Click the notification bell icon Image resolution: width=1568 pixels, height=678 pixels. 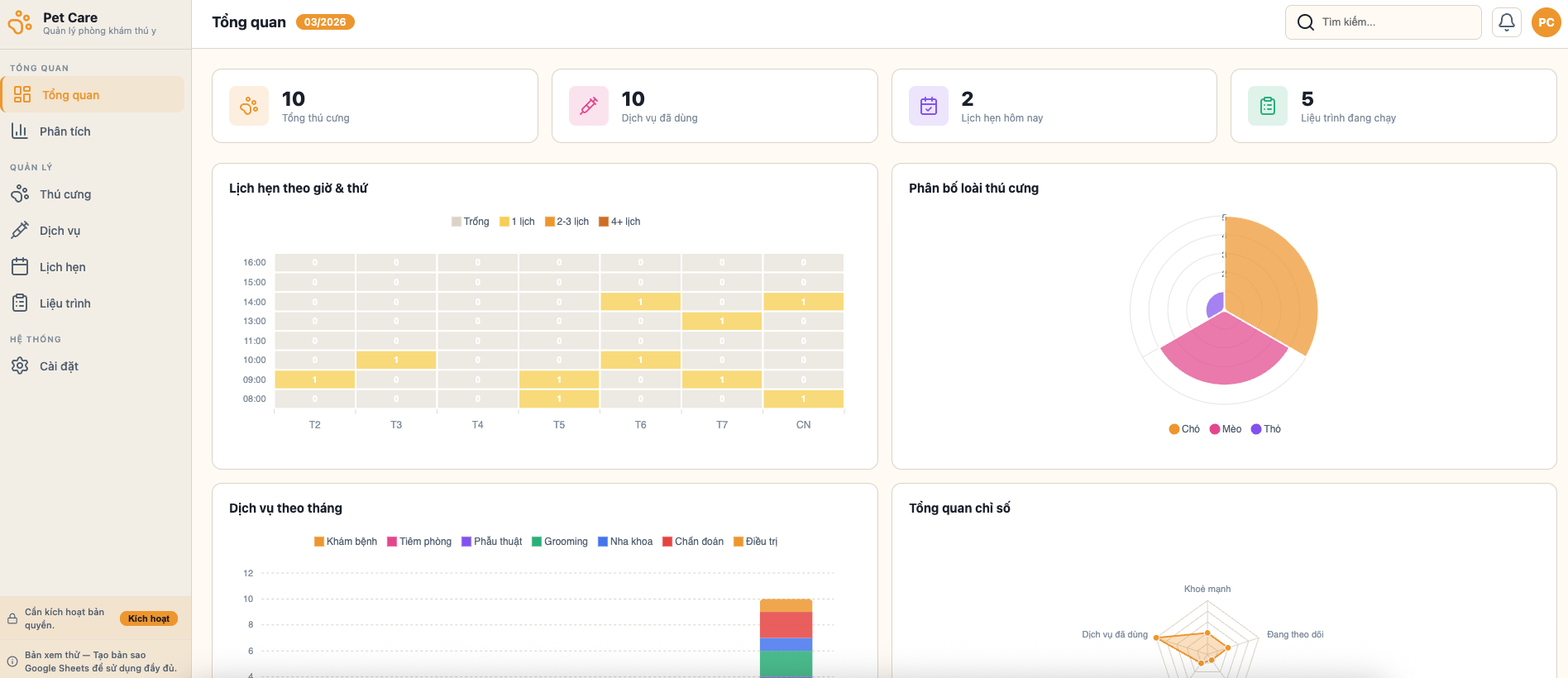[x=1506, y=22]
